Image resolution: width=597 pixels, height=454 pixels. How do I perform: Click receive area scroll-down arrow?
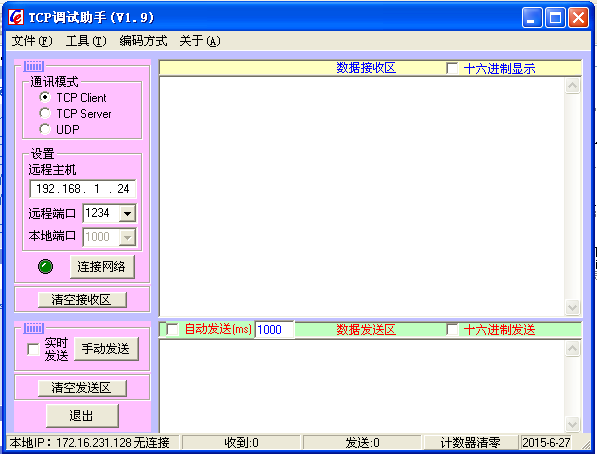572,307
